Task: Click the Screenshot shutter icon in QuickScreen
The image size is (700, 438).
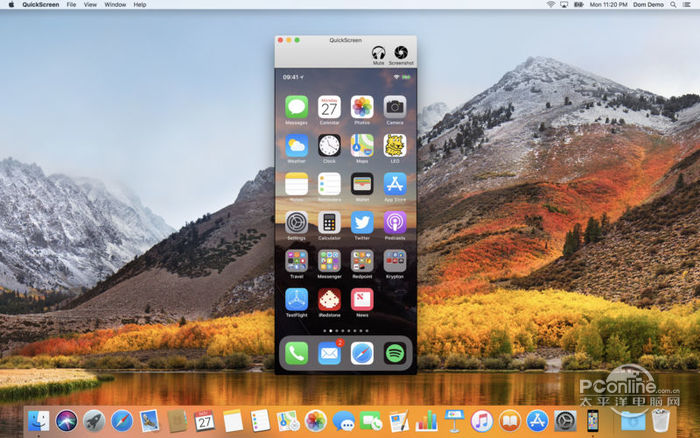Action: tap(401, 53)
